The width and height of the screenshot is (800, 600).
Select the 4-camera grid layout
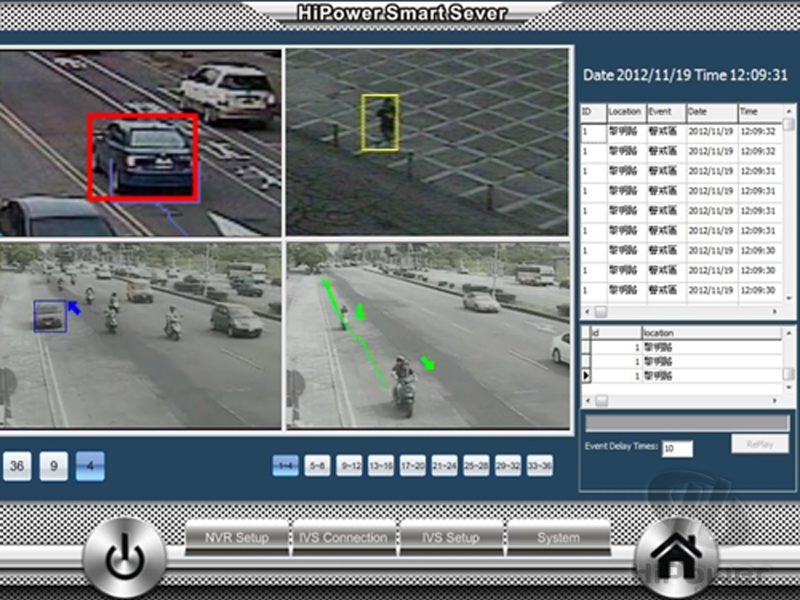pyautogui.click(x=90, y=466)
